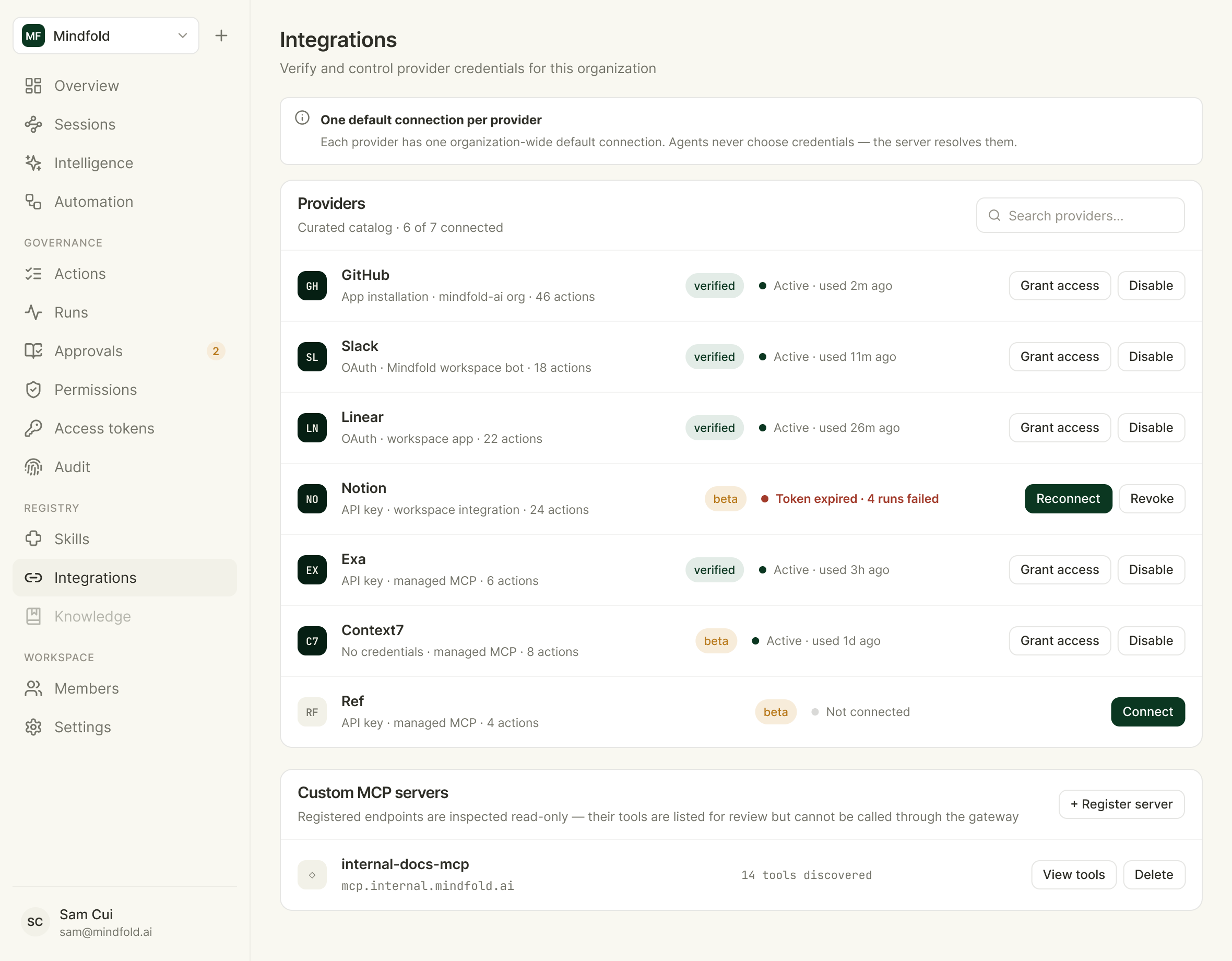The height and width of the screenshot is (961, 1232).
Task: Click the info icon in default connection notice
Action: pos(302,118)
